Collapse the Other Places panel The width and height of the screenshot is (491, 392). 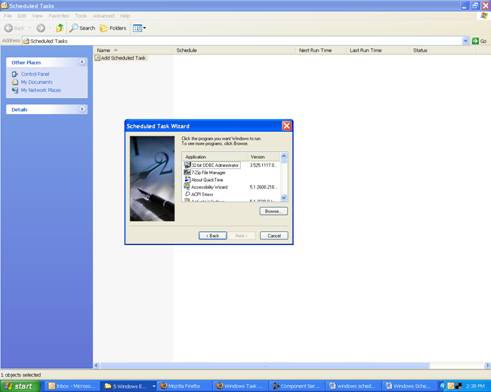pyautogui.click(x=82, y=62)
